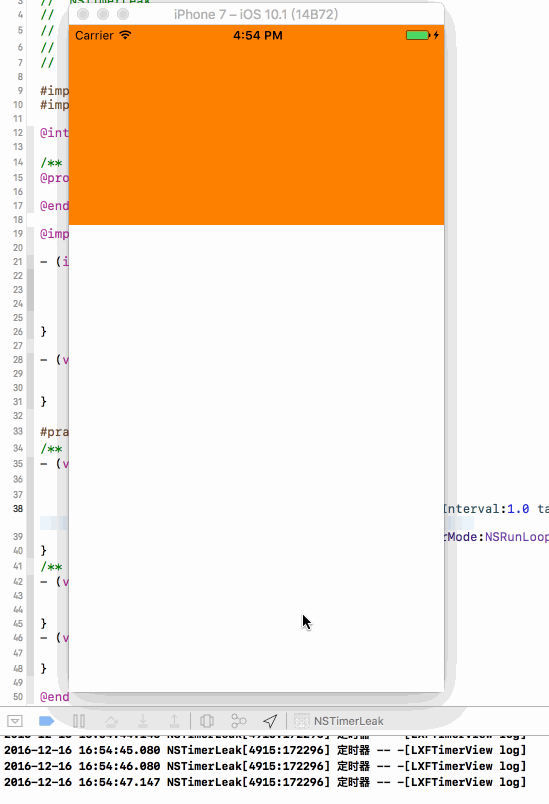549x804 pixels.
Task: Click the @pro keyword on line 15
Action: [54, 178]
